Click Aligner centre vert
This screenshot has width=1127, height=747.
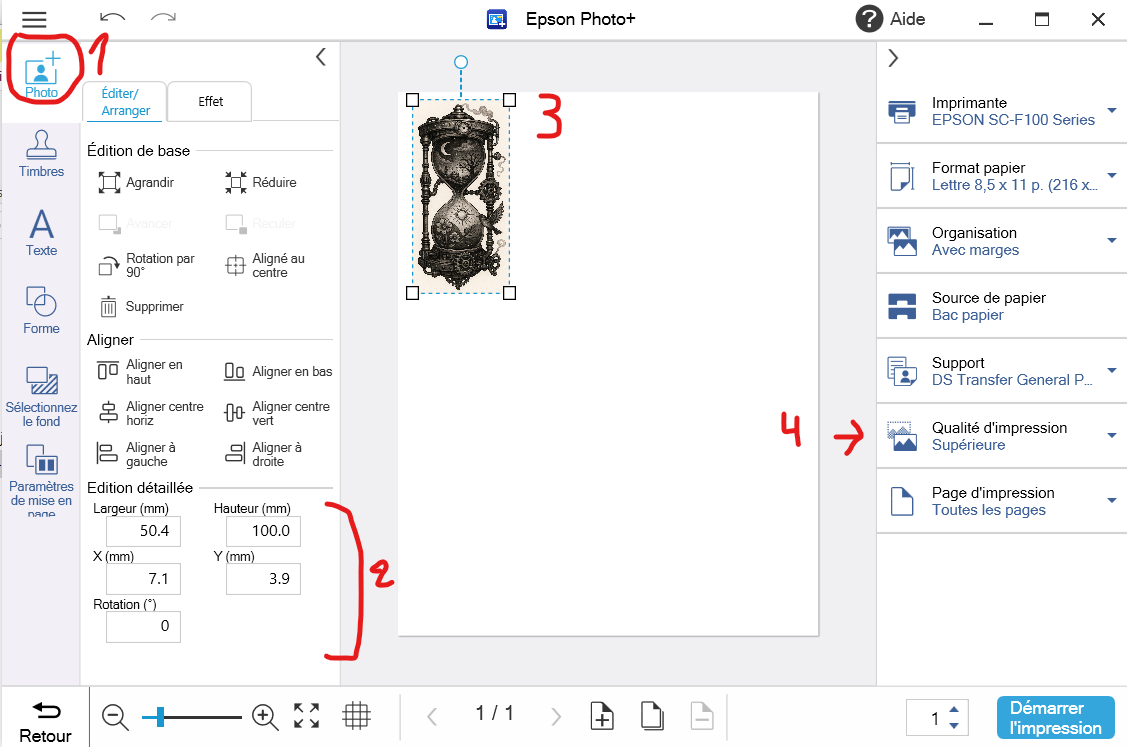coord(277,413)
